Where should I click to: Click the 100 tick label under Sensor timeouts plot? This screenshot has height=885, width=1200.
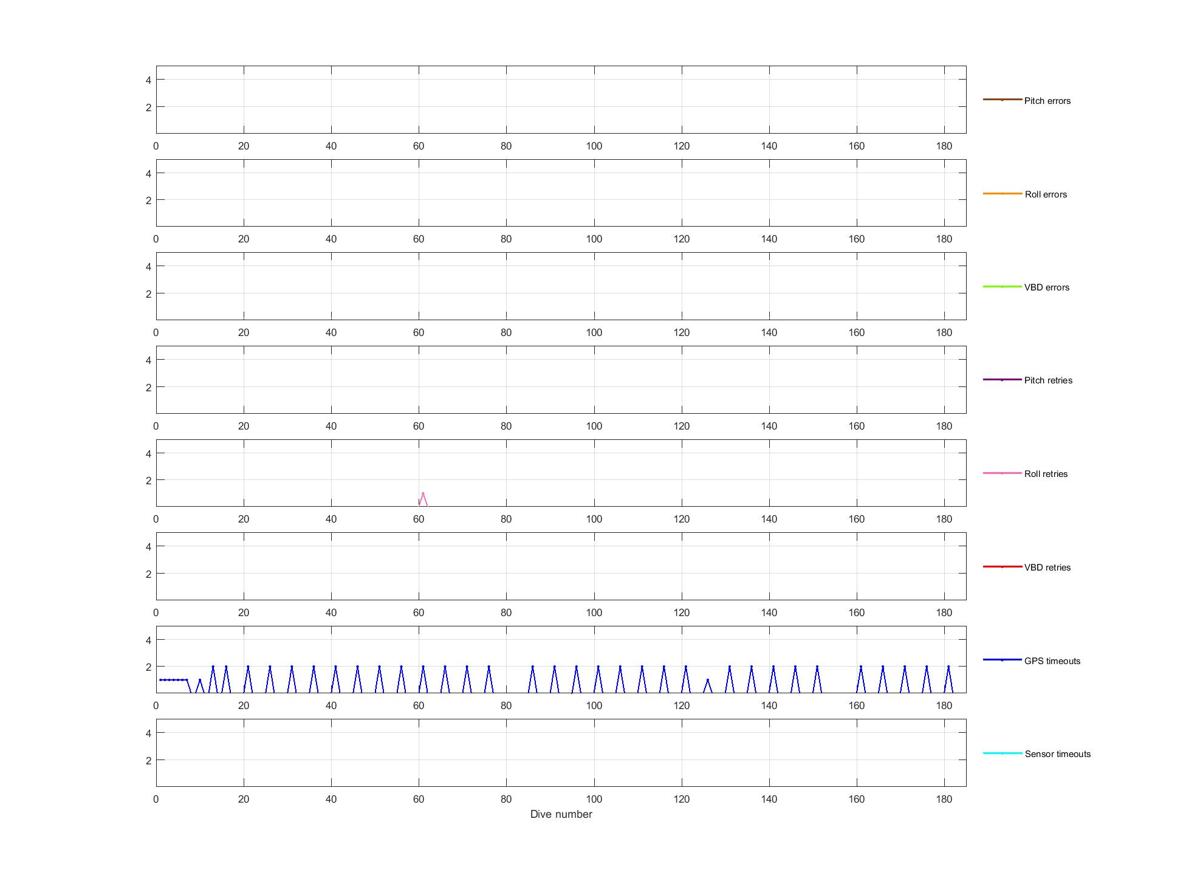(594, 799)
